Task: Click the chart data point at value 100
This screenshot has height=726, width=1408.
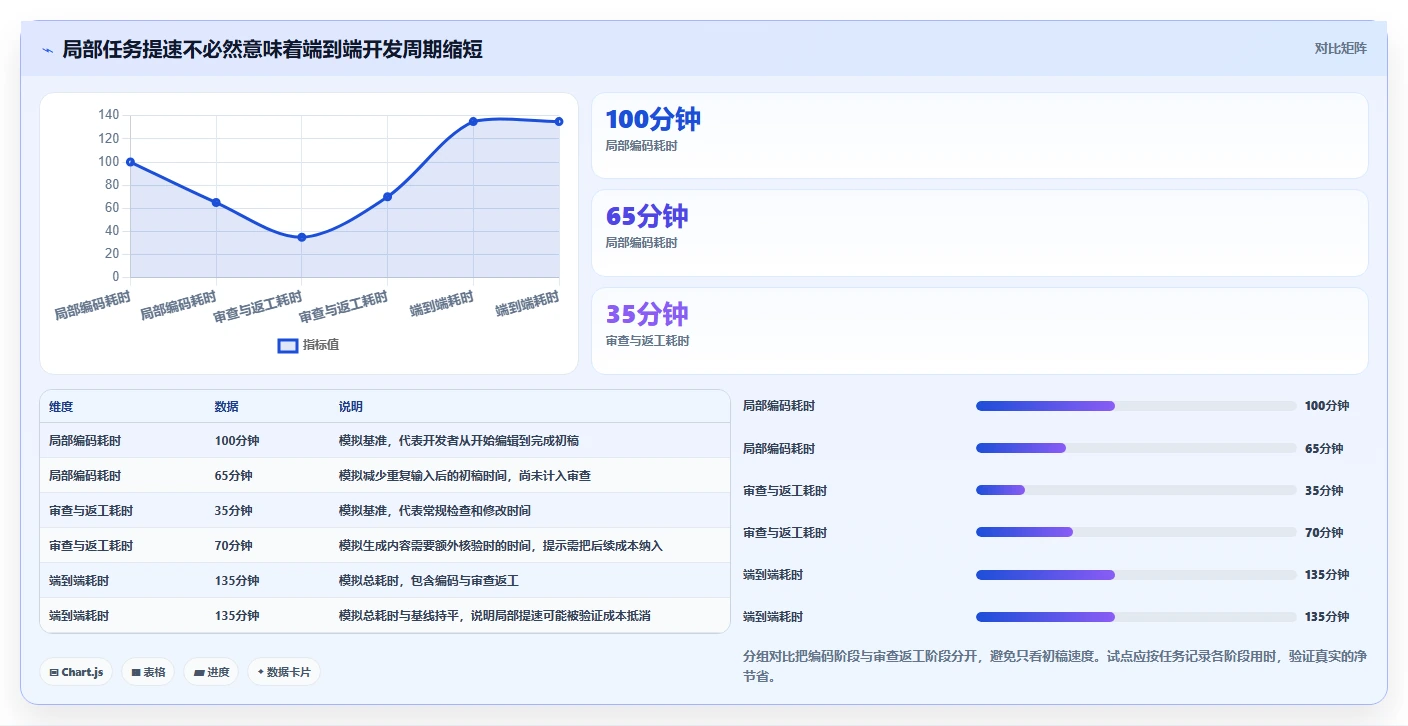Action: [x=131, y=162]
